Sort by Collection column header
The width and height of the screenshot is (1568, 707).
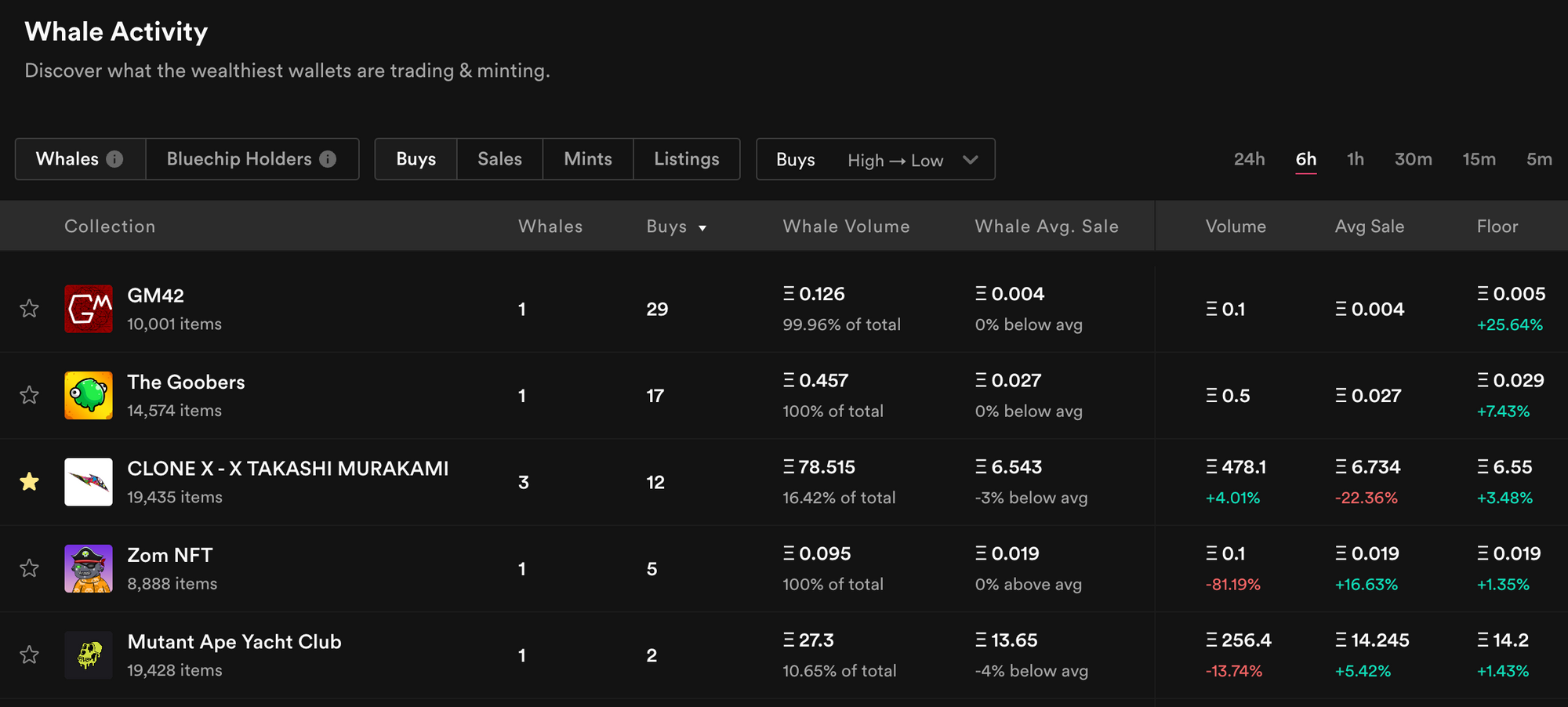[110, 227]
